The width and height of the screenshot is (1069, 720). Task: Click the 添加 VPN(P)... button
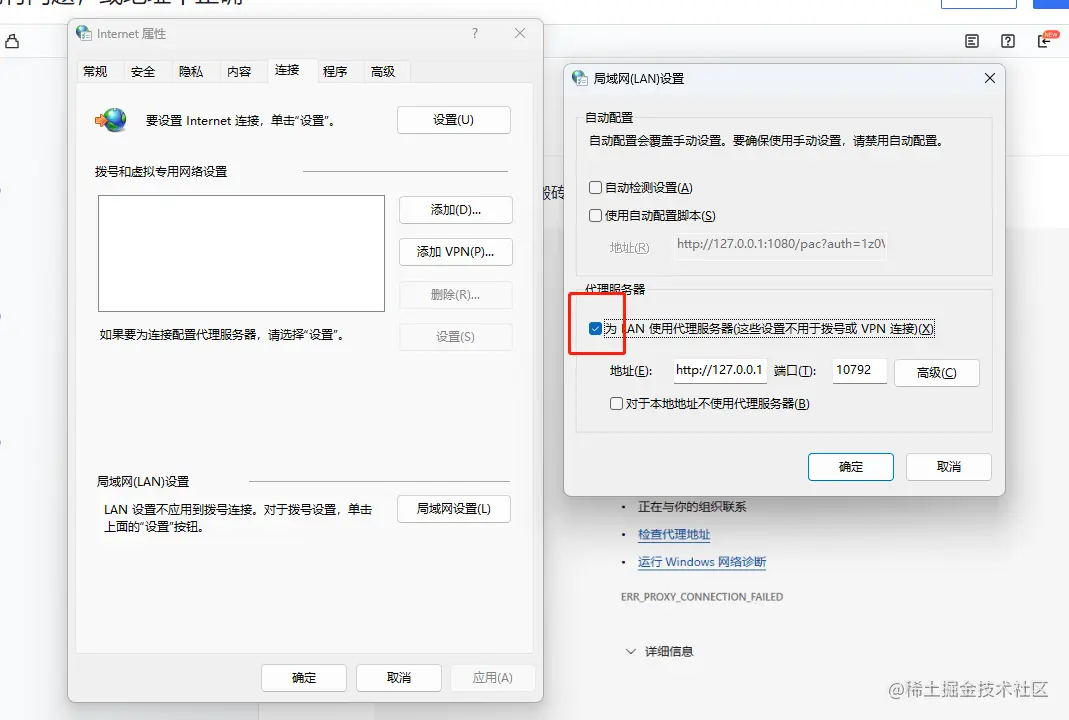[455, 252]
